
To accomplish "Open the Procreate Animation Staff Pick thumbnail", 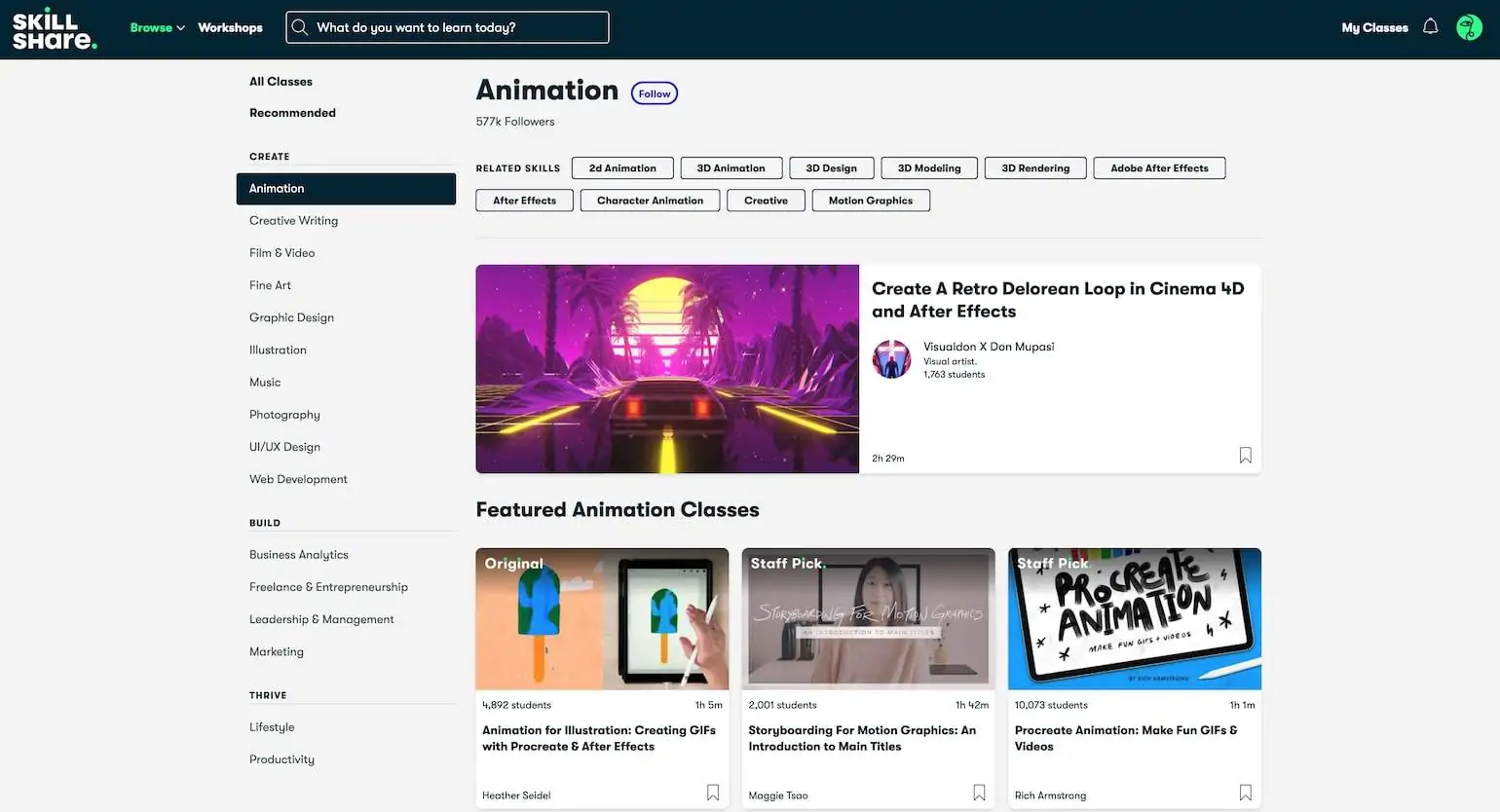I will point(1135,619).
